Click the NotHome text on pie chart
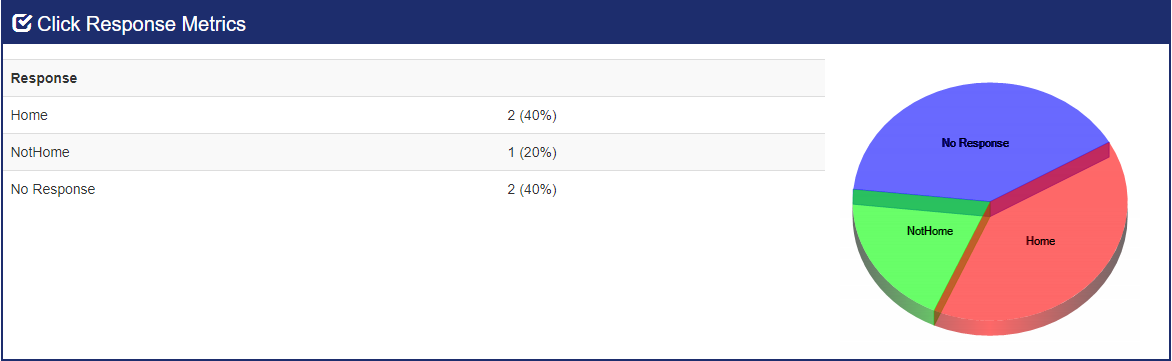The height and width of the screenshot is (361, 1172). click(930, 231)
